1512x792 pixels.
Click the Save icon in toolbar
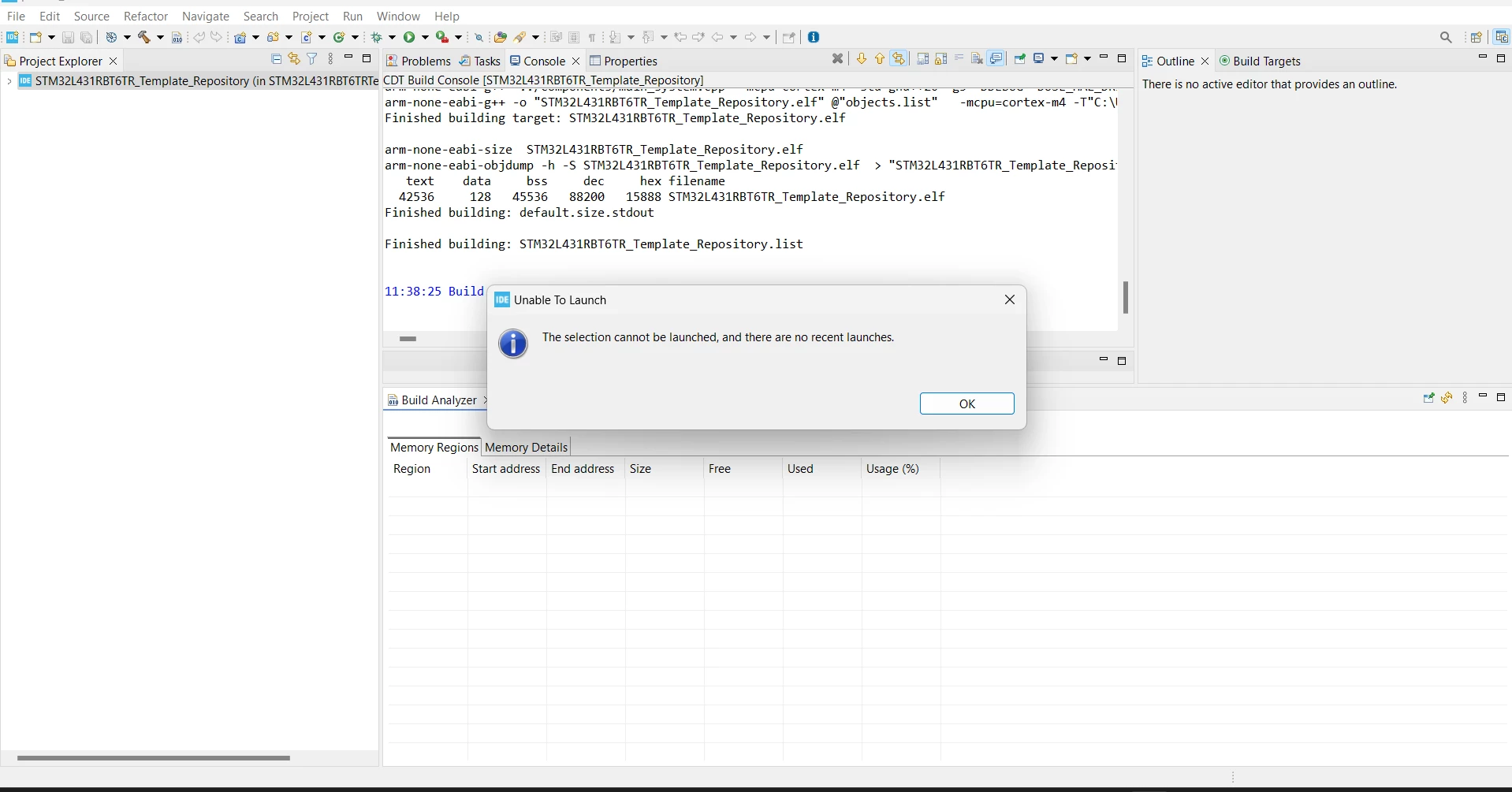68,37
